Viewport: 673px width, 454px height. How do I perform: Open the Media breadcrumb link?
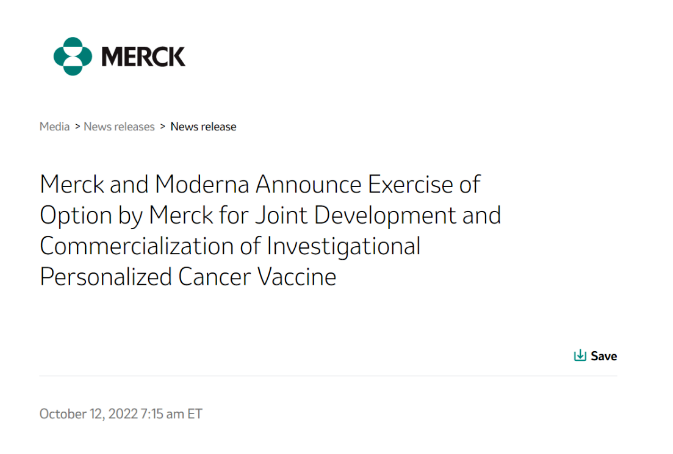(x=54, y=127)
